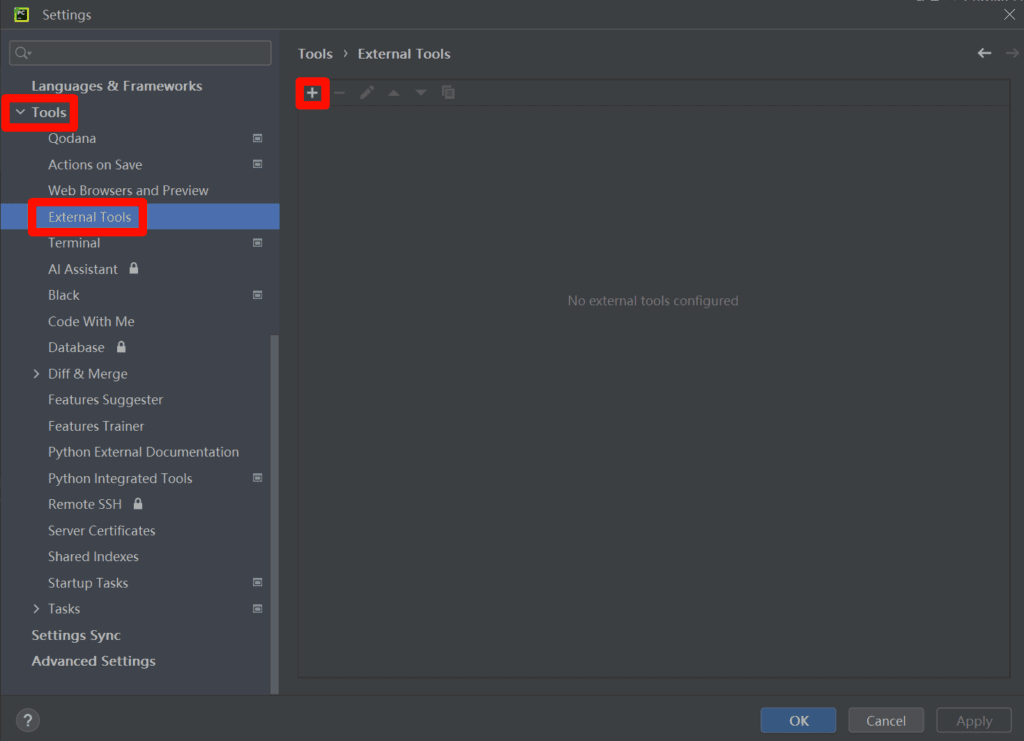Viewport: 1024px width, 741px height.
Task: Expand the Diff & Merge node
Action: 37,373
